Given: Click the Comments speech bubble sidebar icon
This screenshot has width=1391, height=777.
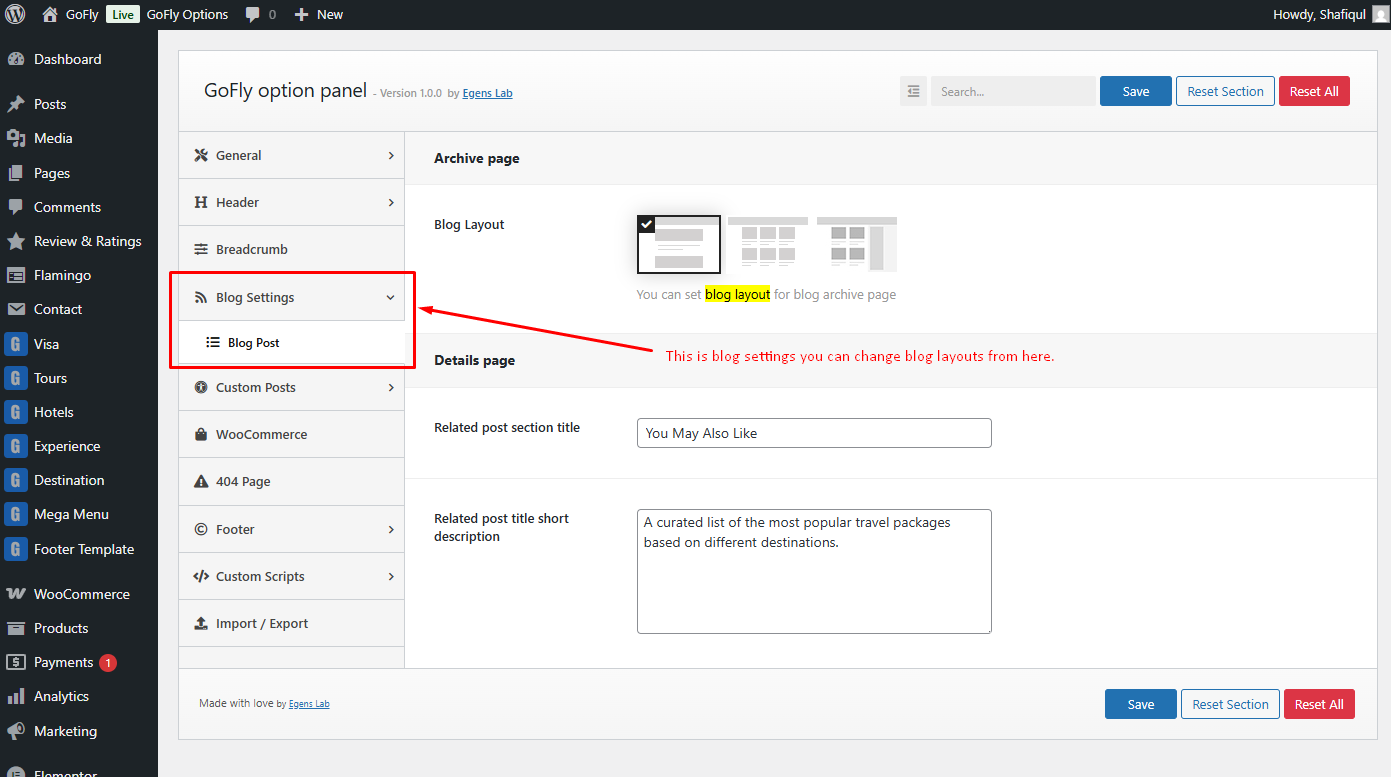Looking at the screenshot, I should (x=16, y=207).
